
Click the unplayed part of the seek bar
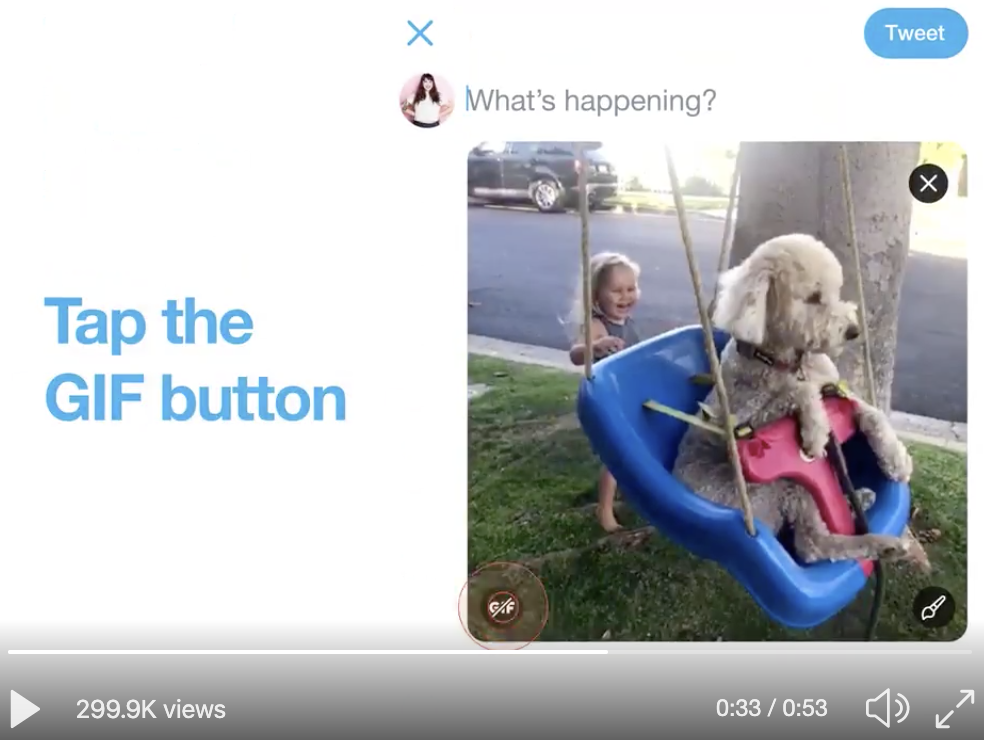click(790, 652)
